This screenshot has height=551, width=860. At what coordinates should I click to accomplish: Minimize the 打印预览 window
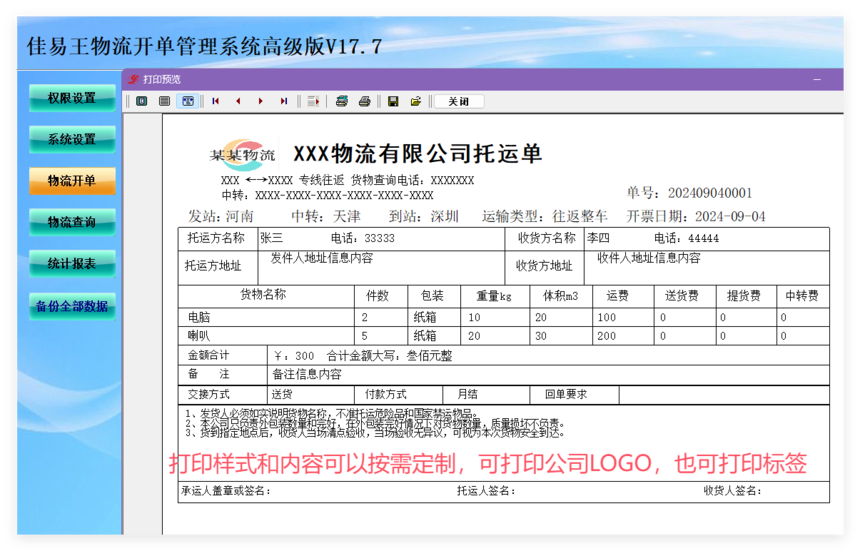(817, 79)
